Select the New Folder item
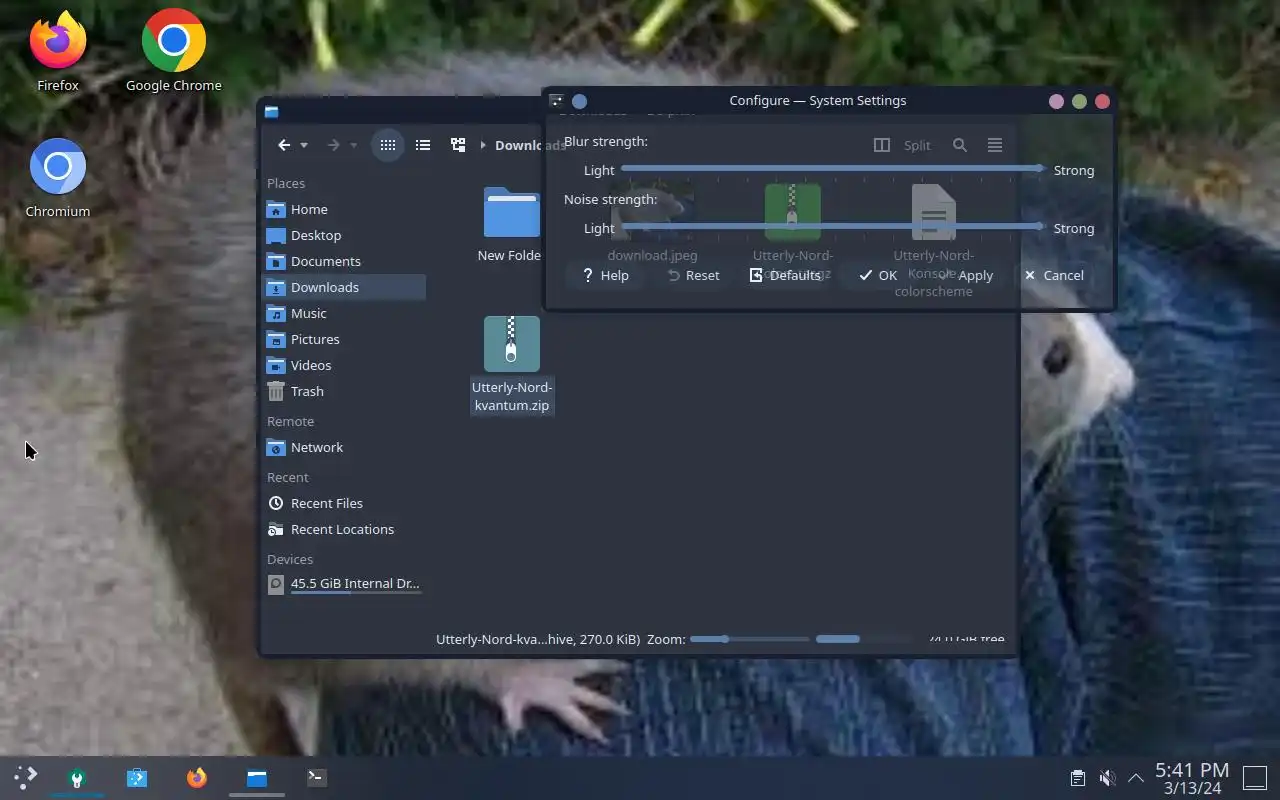Viewport: 1280px width, 800px height. 511,224
